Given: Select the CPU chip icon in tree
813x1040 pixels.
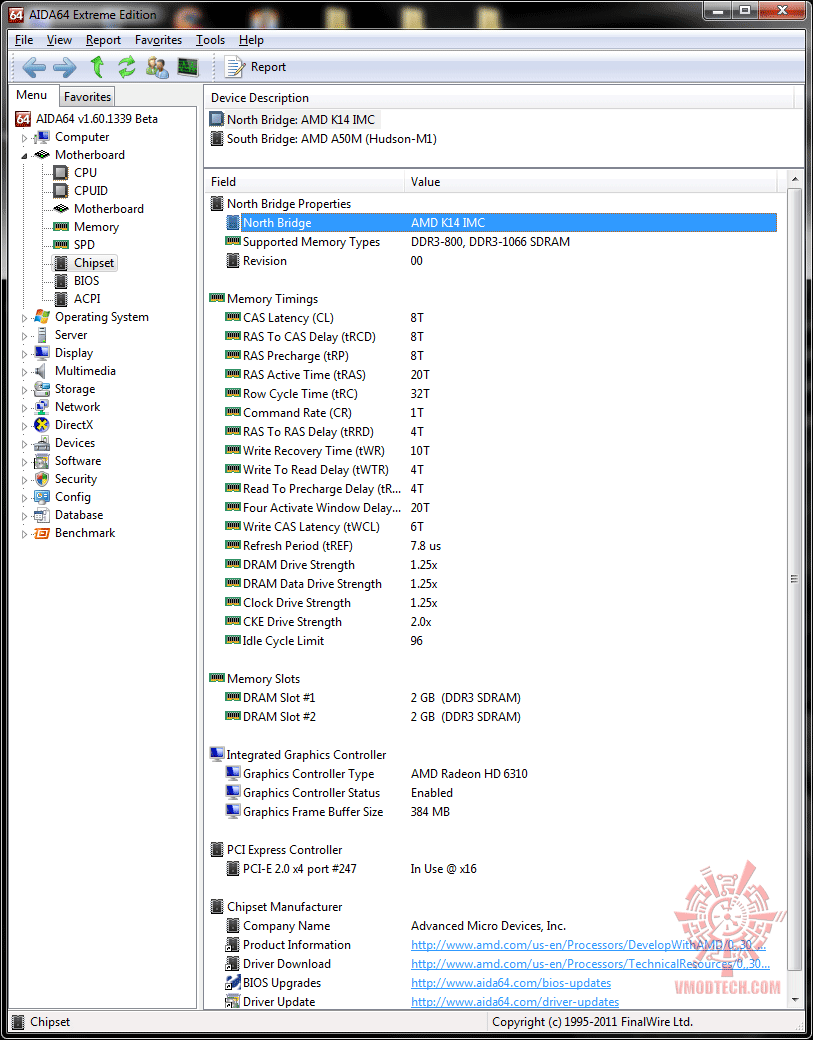Looking at the screenshot, I should (61, 172).
